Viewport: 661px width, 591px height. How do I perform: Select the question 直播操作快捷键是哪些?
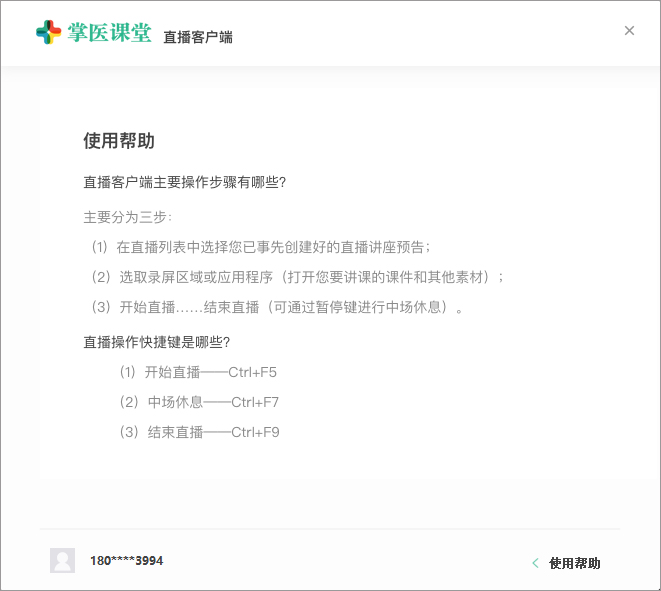point(157,342)
